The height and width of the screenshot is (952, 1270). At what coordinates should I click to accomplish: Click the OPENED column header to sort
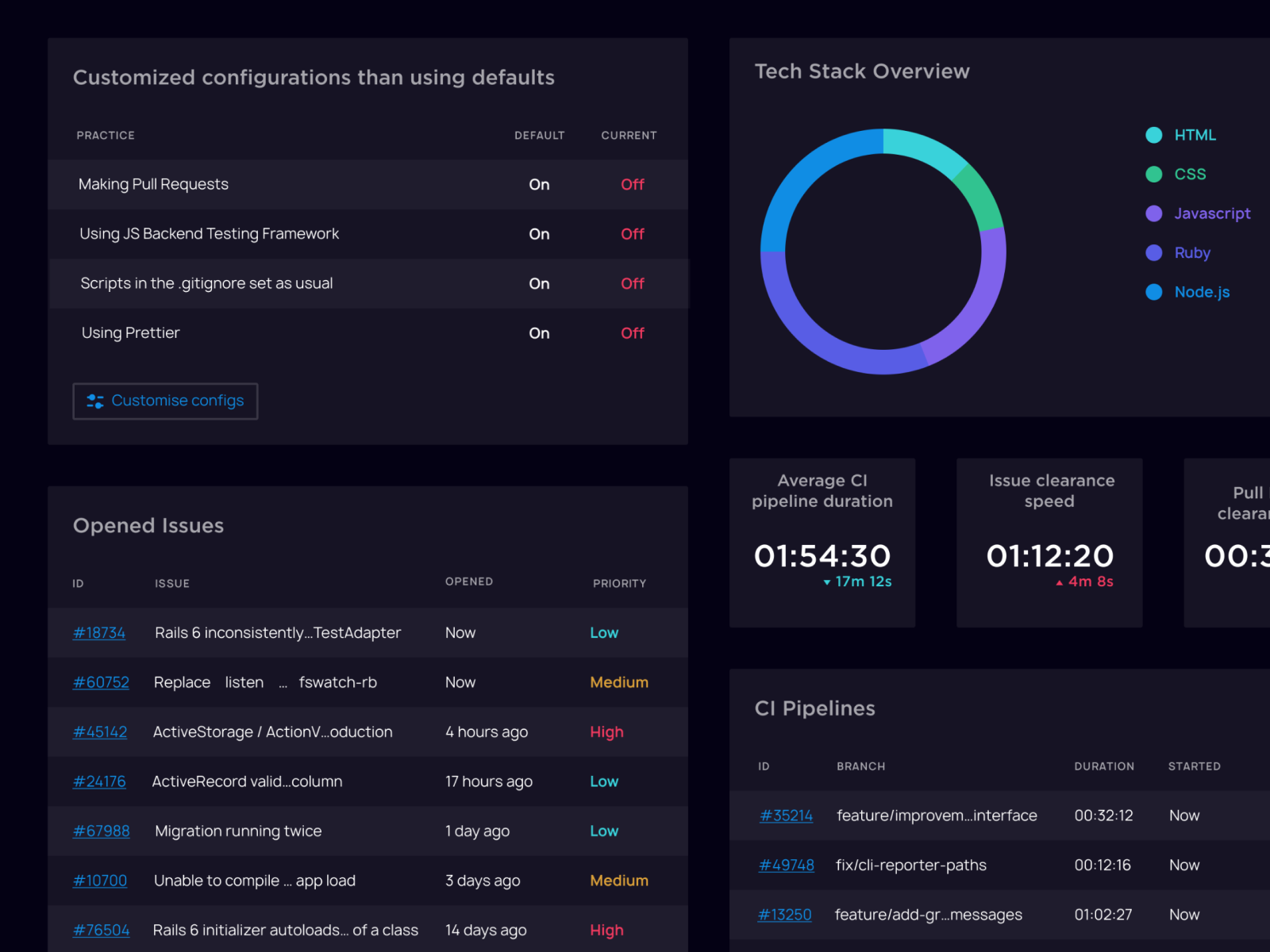tap(469, 582)
